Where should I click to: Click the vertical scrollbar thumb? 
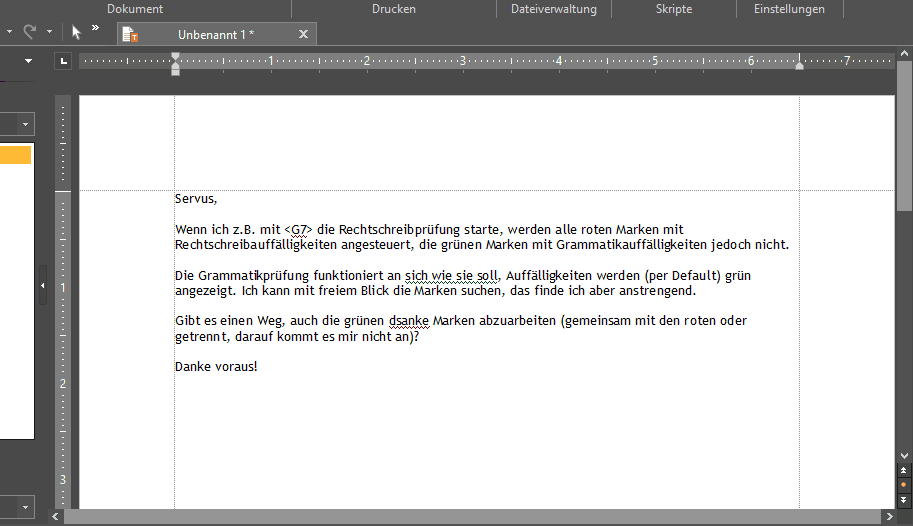(x=904, y=135)
